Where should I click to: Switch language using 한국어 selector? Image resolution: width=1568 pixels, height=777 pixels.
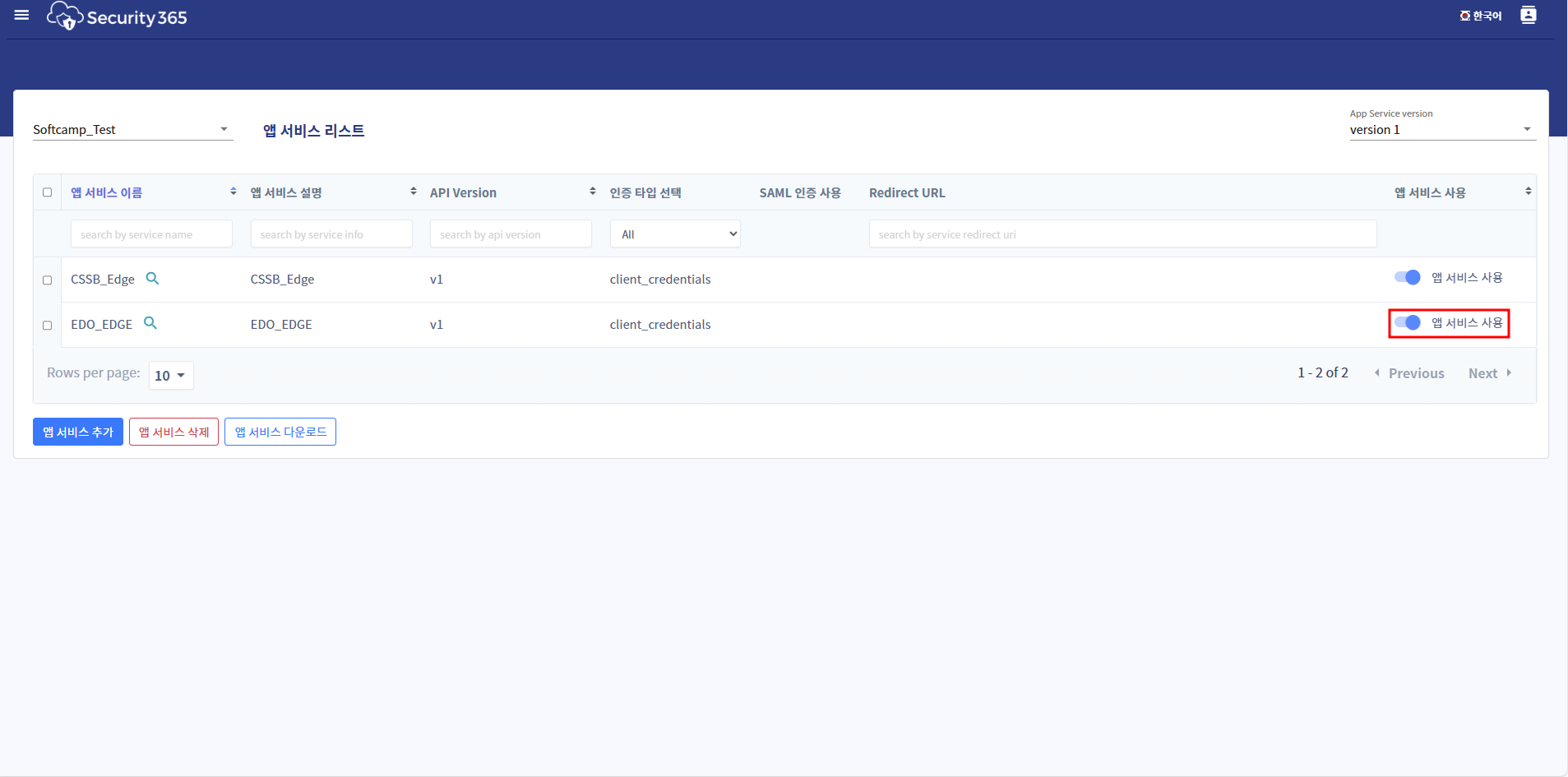pos(1480,16)
